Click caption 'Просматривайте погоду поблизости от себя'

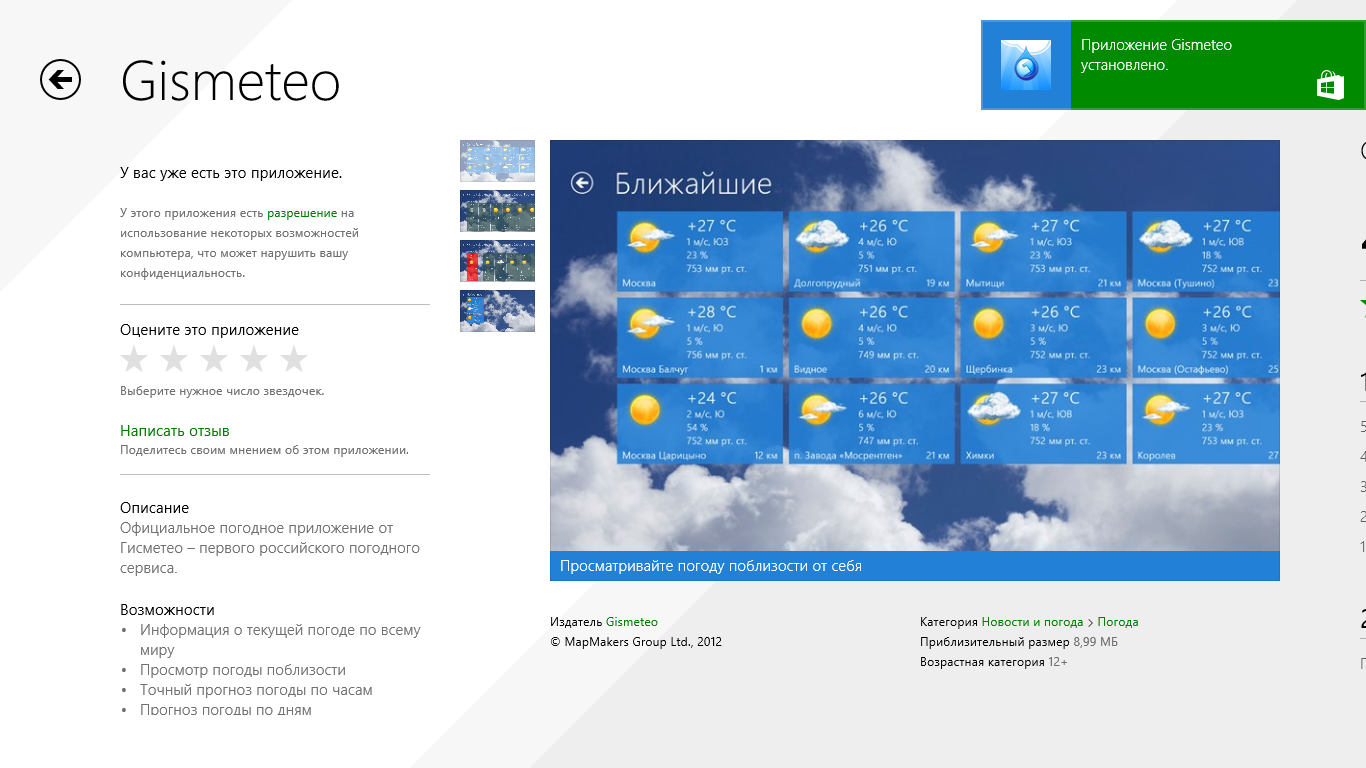click(x=711, y=566)
